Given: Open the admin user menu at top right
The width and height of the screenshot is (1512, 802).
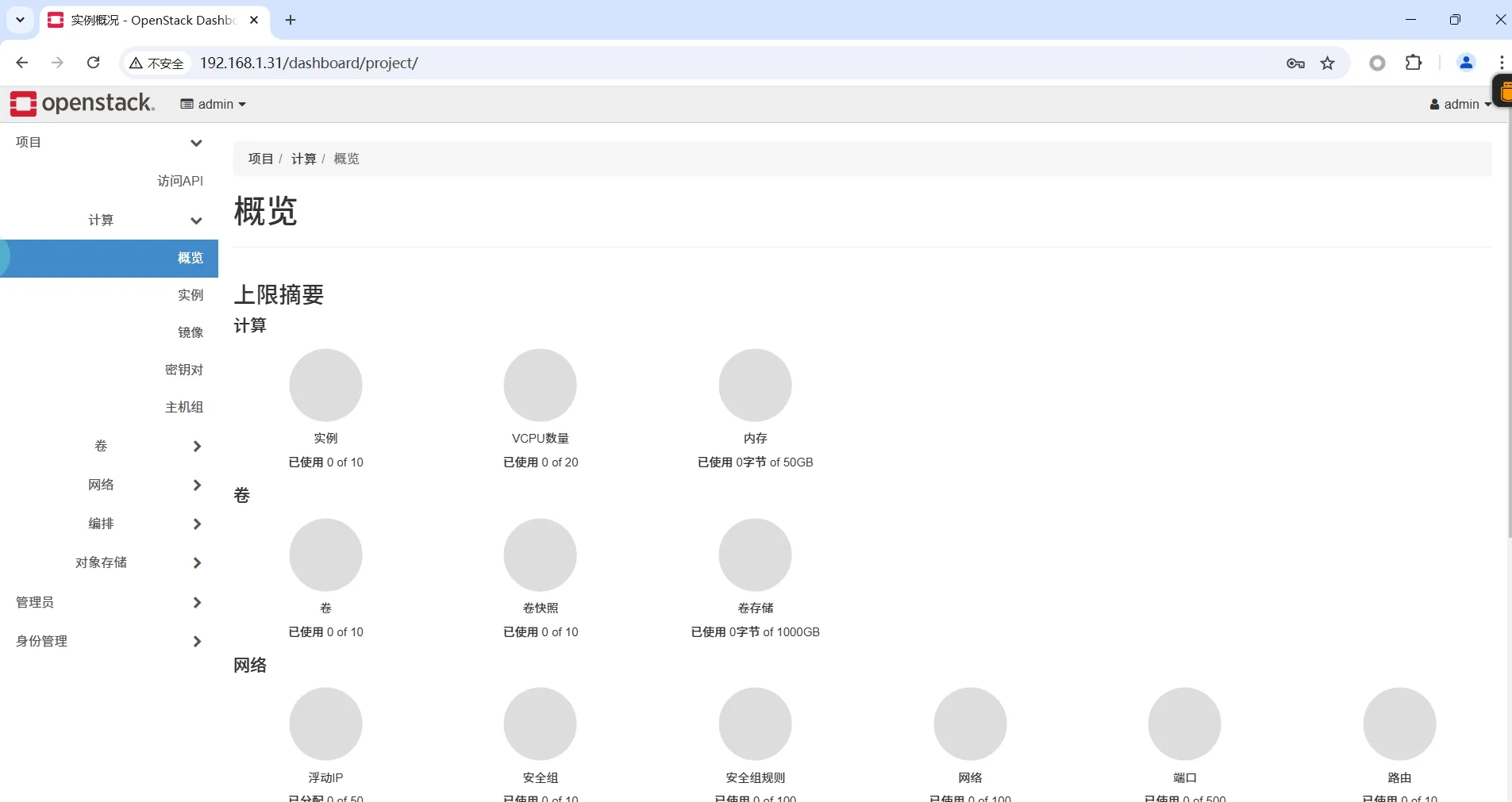Looking at the screenshot, I should pyautogui.click(x=1460, y=104).
